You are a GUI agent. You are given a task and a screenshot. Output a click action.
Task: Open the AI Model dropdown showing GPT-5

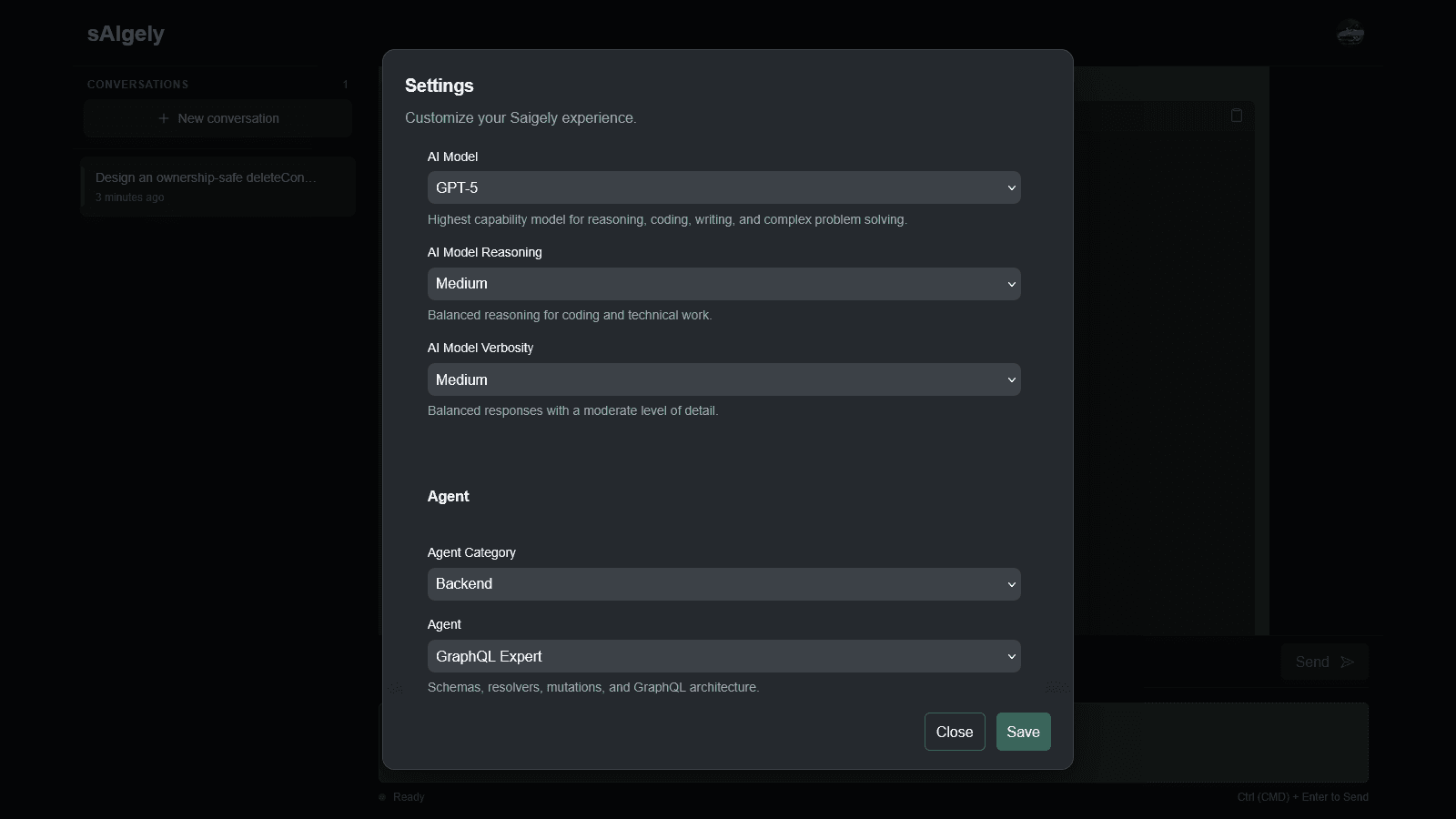click(723, 187)
